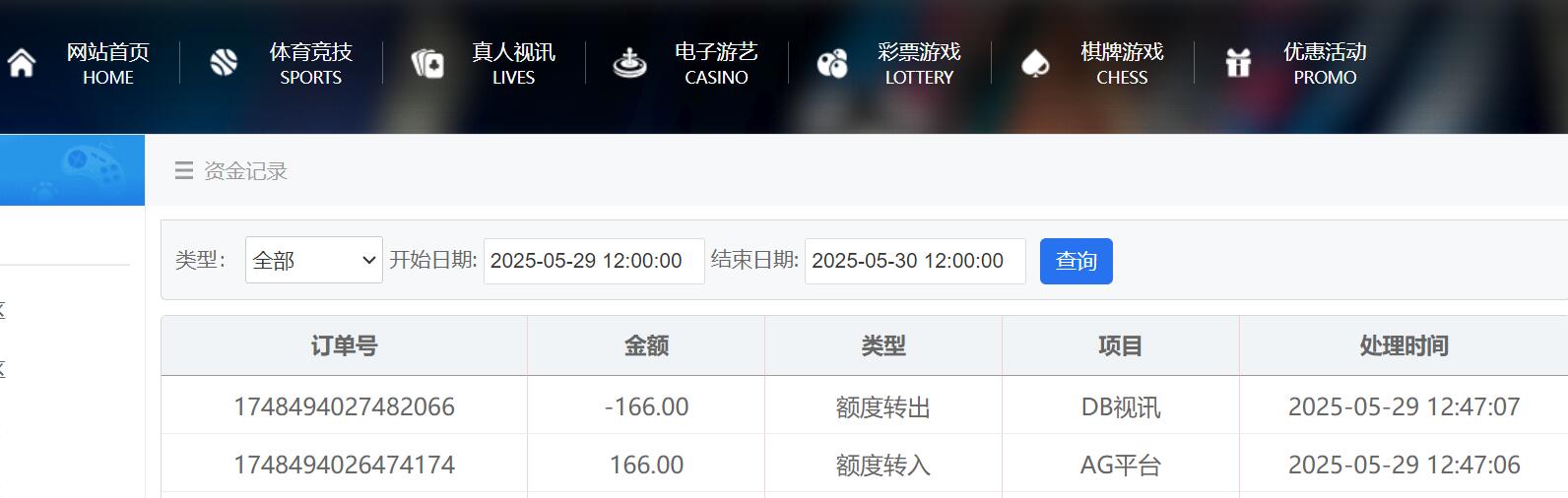Click the 结束日期 end date field
The height and width of the screenshot is (498, 1568).
click(x=914, y=261)
